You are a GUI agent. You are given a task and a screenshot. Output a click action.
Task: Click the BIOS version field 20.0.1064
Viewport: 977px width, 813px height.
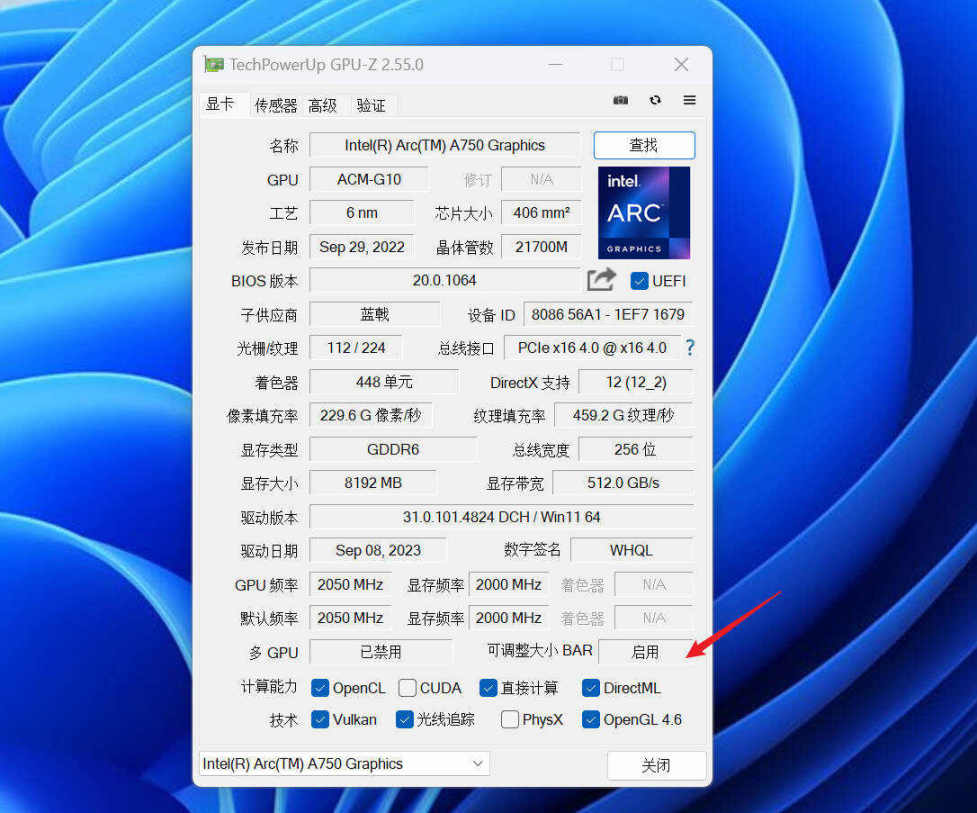pyautogui.click(x=444, y=280)
